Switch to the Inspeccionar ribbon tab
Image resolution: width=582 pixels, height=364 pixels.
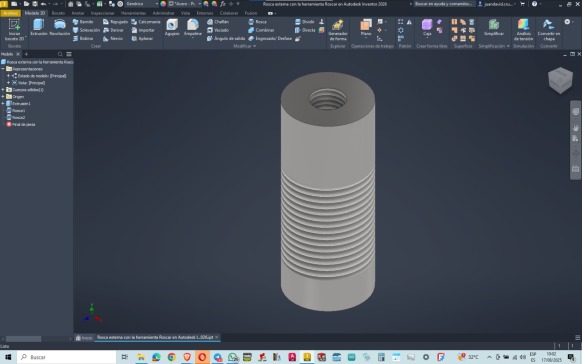tap(102, 13)
